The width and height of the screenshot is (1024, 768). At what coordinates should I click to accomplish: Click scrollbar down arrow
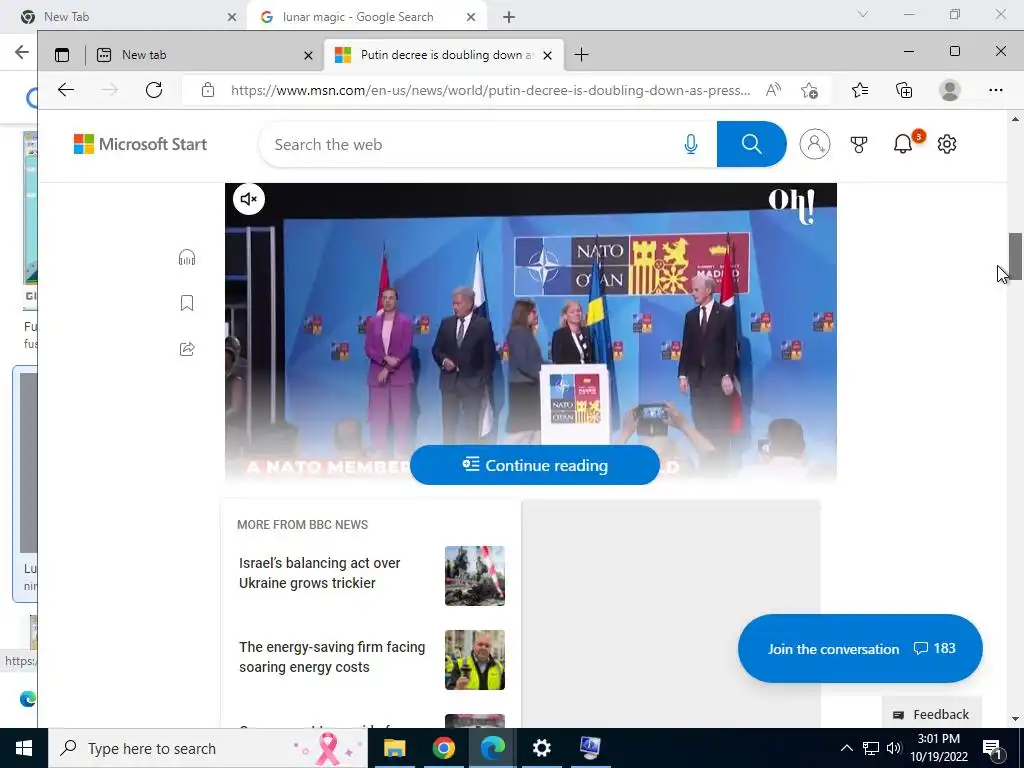(x=1015, y=719)
